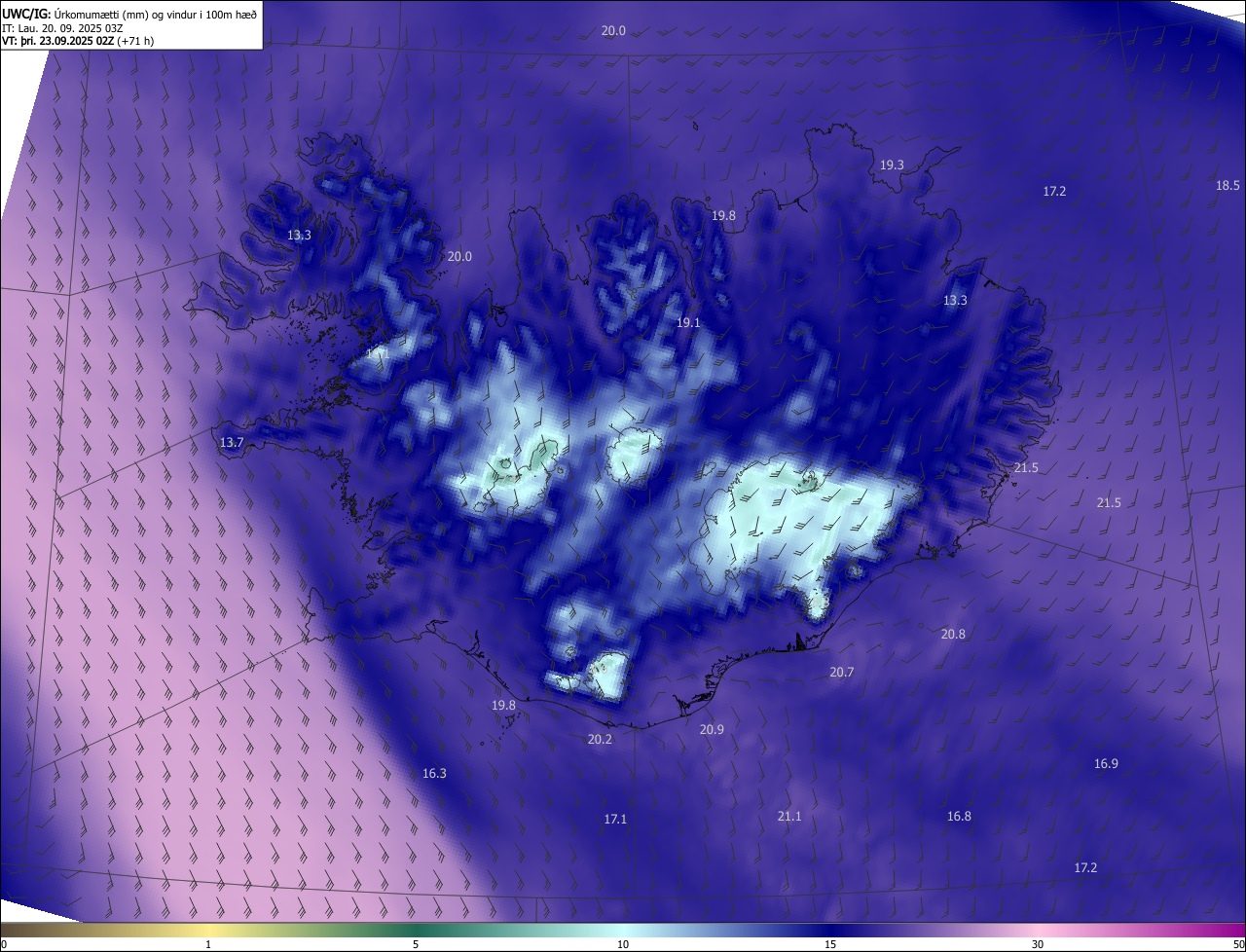Image resolution: width=1246 pixels, height=952 pixels.
Task: Click the 16.8 value label
Action: click(x=959, y=817)
